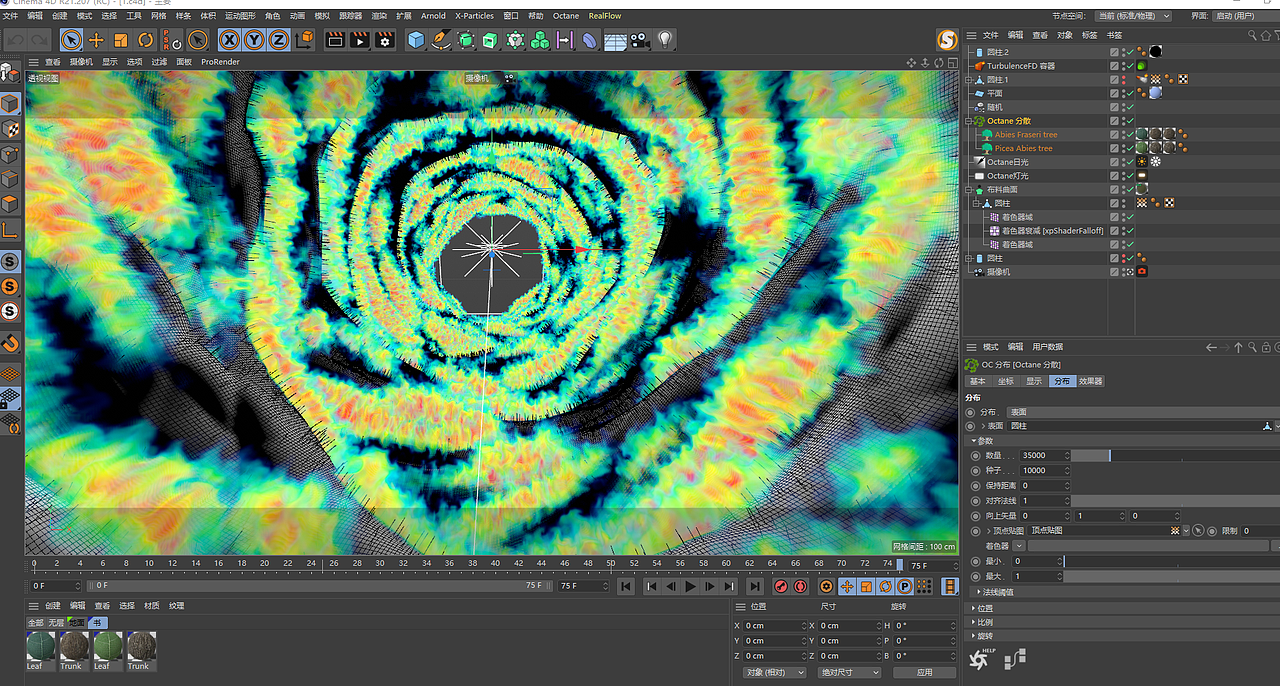
Task: Click the record active objects button
Action: pyautogui.click(x=782, y=587)
